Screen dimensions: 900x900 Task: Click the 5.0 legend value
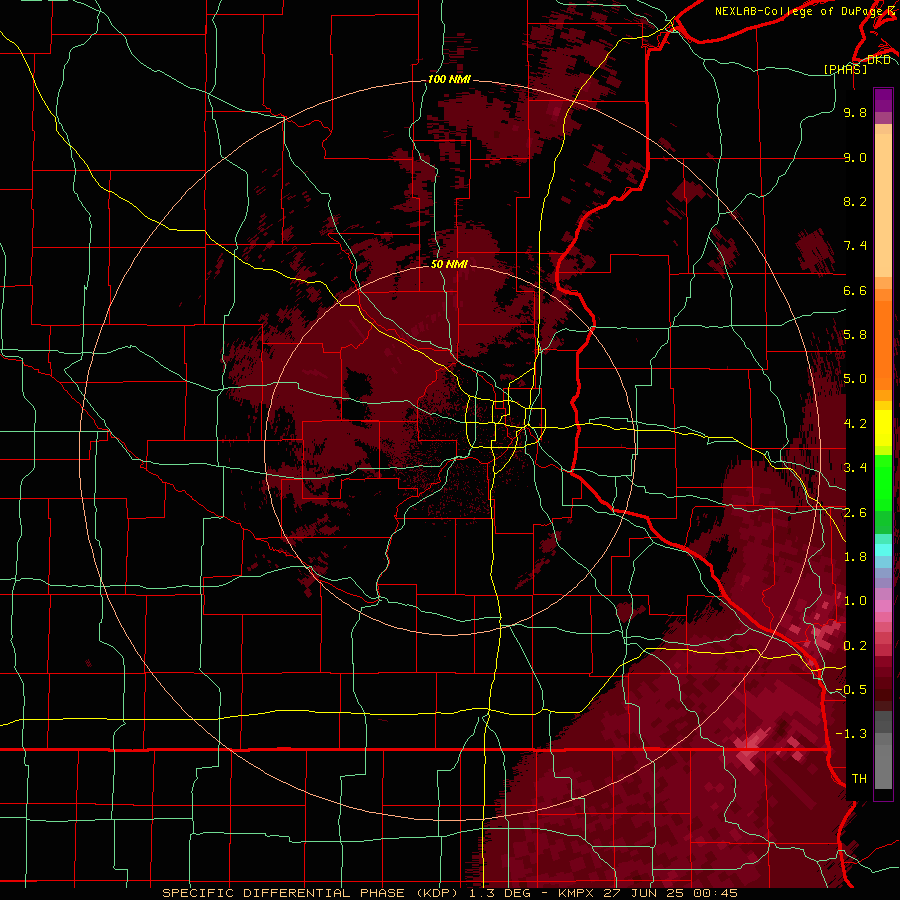tap(855, 379)
